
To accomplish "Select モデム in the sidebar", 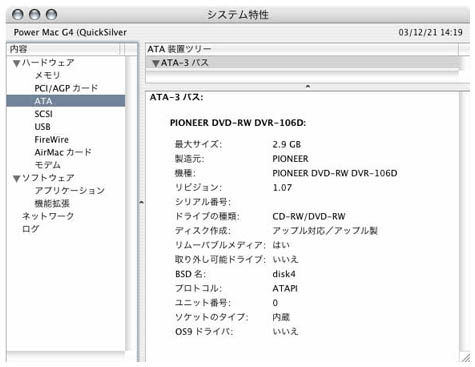I will 47,165.
